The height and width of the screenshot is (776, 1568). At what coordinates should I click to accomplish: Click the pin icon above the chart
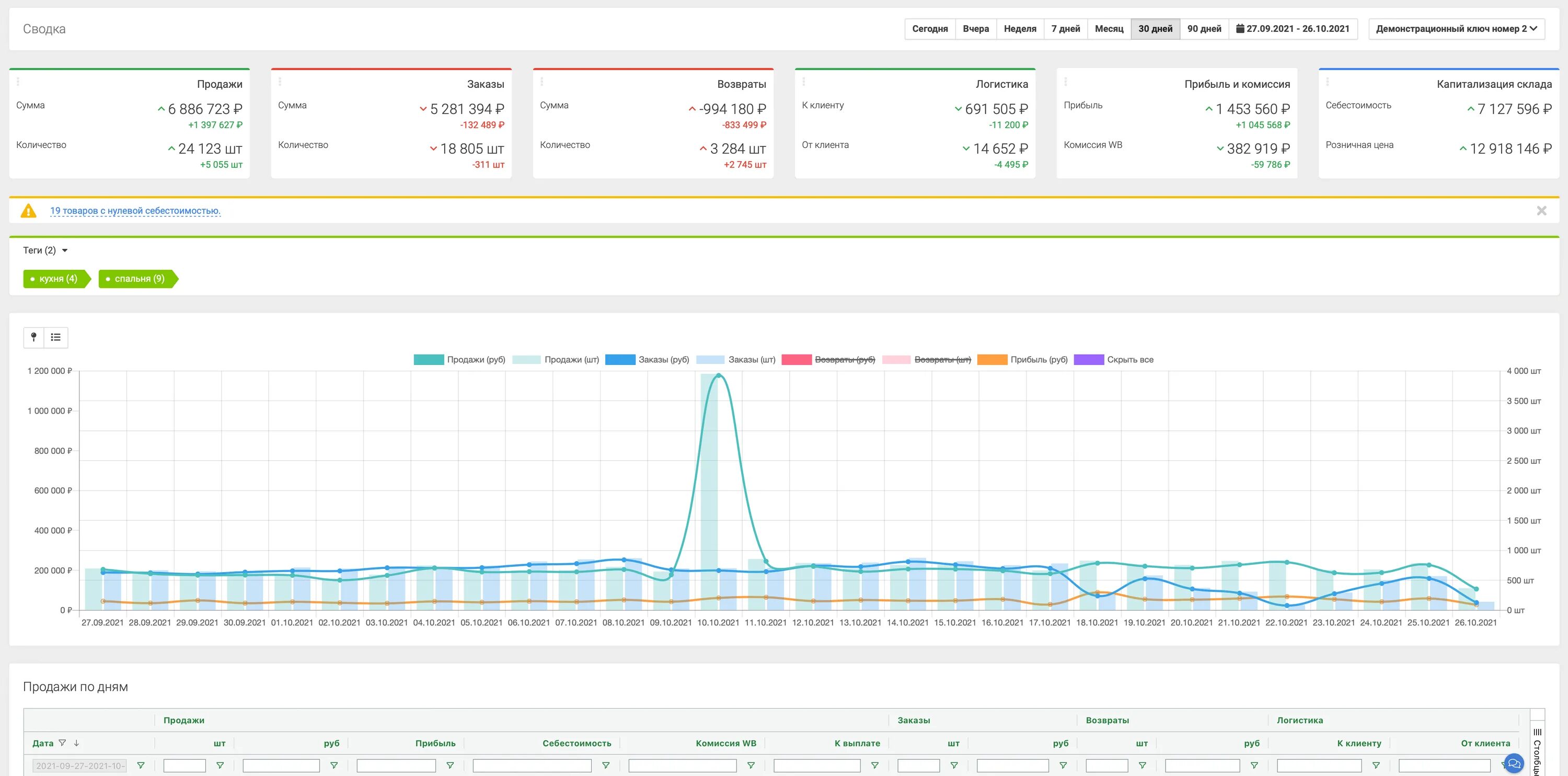pyautogui.click(x=34, y=337)
